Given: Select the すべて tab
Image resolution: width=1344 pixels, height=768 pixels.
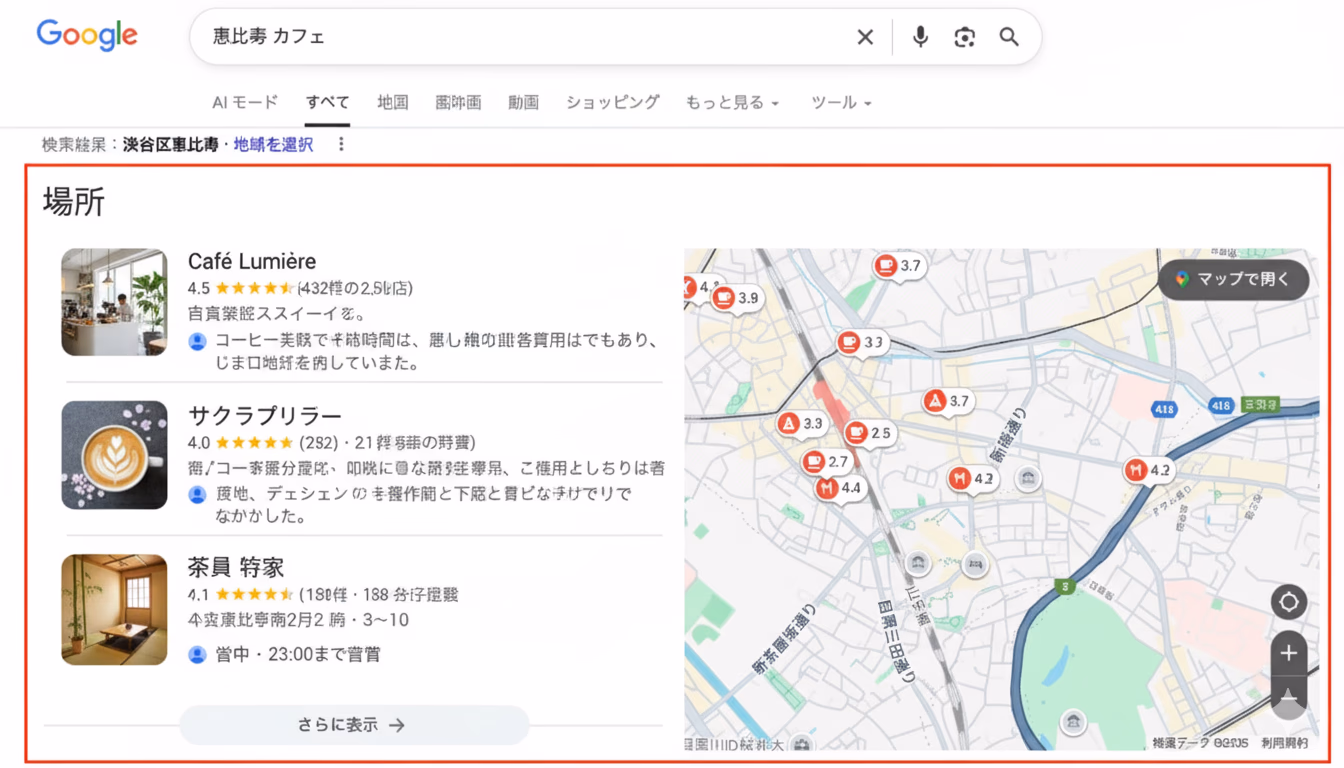Looking at the screenshot, I should 328,102.
